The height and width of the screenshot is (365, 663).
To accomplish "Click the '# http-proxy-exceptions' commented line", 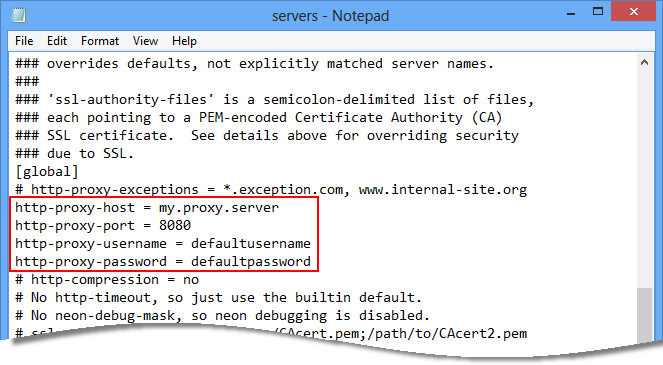I will [271, 189].
